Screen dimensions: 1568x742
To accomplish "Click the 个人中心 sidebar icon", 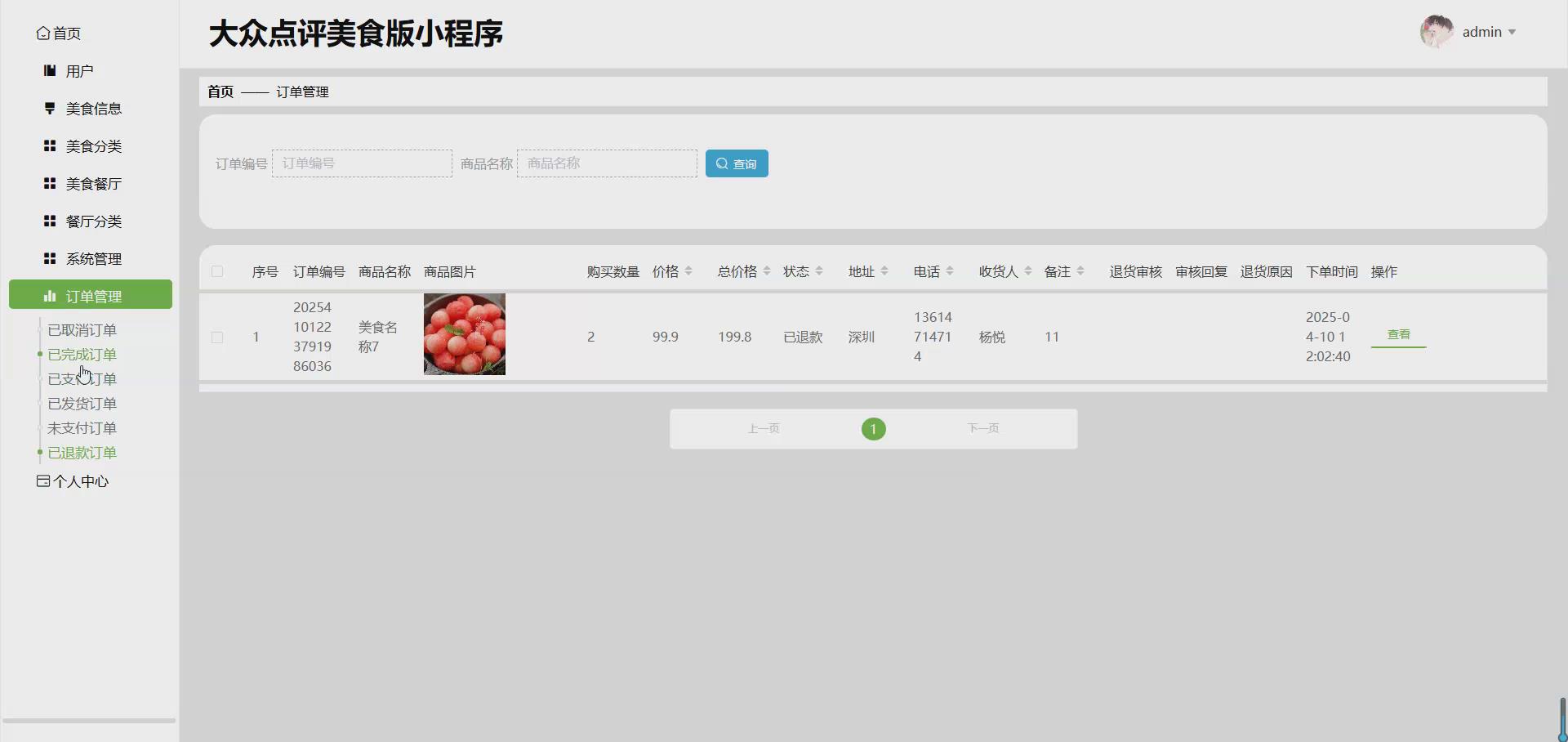I will (42, 481).
